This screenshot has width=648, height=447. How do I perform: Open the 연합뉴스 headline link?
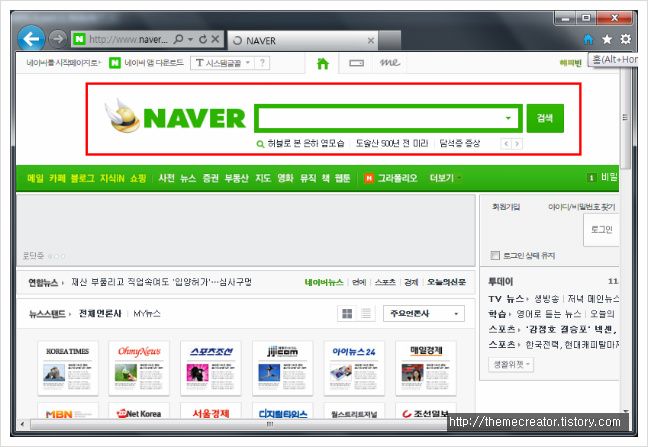pyautogui.click(x=161, y=282)
